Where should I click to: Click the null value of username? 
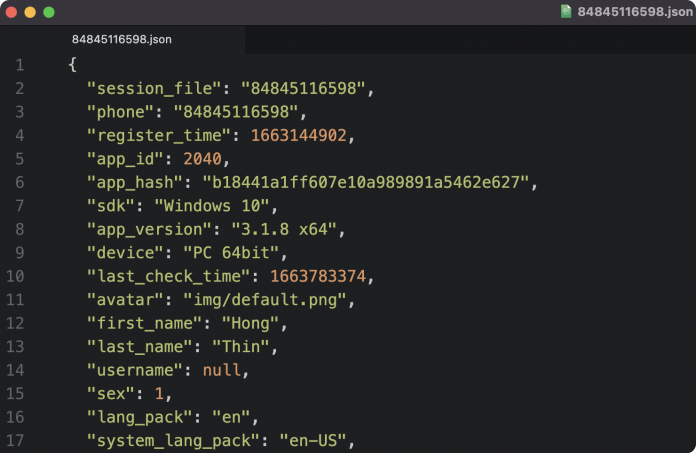click(220, 370)
